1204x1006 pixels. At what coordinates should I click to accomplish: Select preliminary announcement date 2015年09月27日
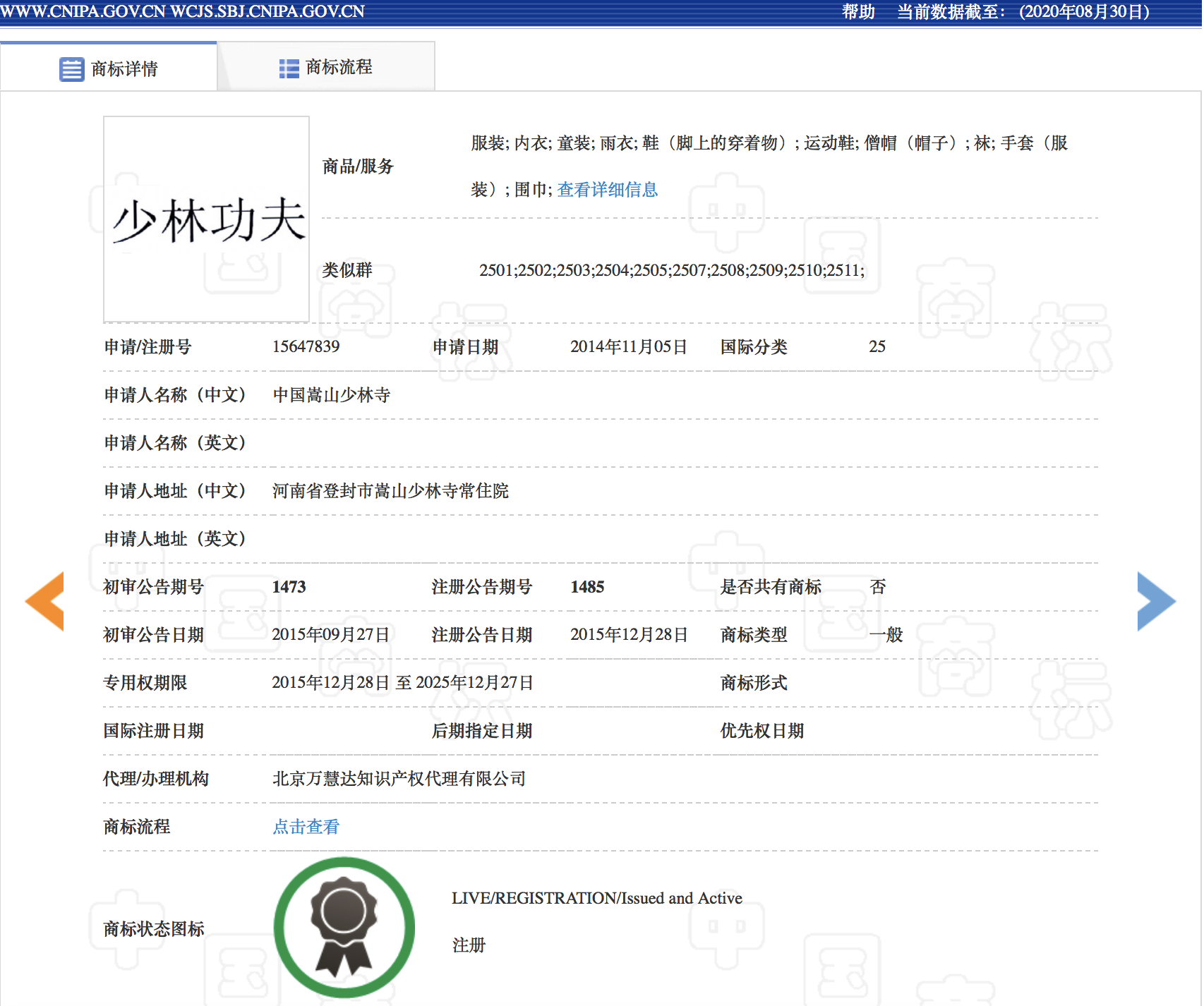(330, 635)
